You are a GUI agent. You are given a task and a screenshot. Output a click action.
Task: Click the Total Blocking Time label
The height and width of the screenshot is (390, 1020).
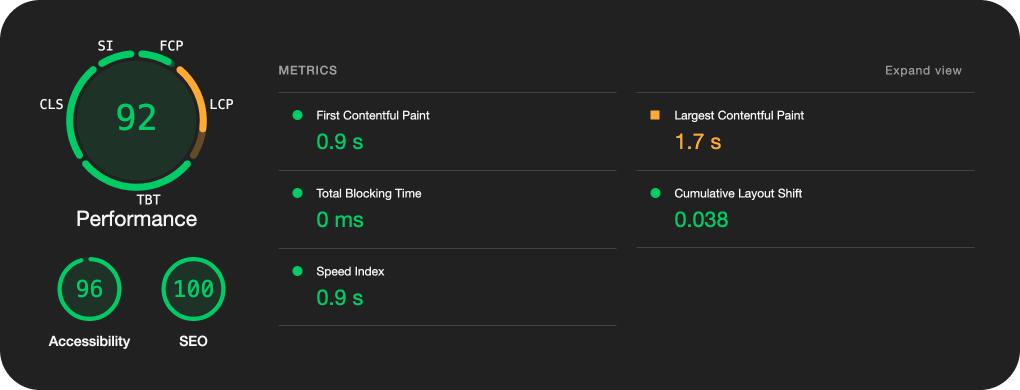tap(369, 194)
